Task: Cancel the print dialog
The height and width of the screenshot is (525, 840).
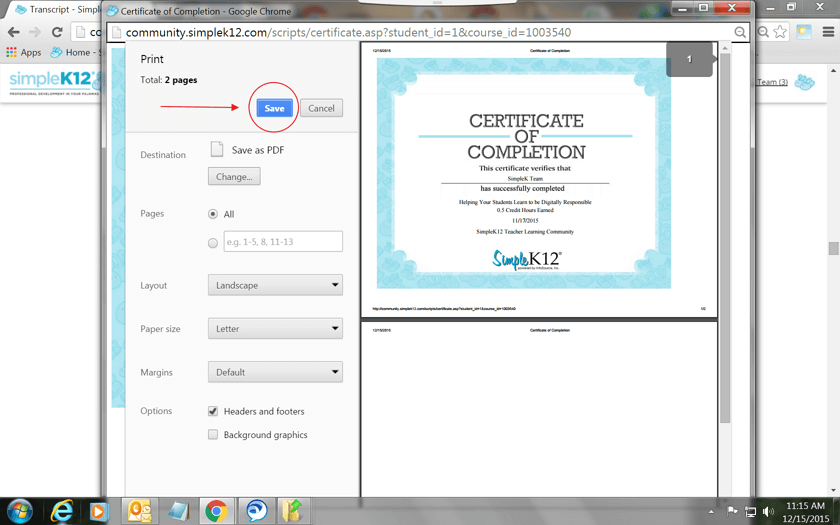Action: tap(321, 108)
